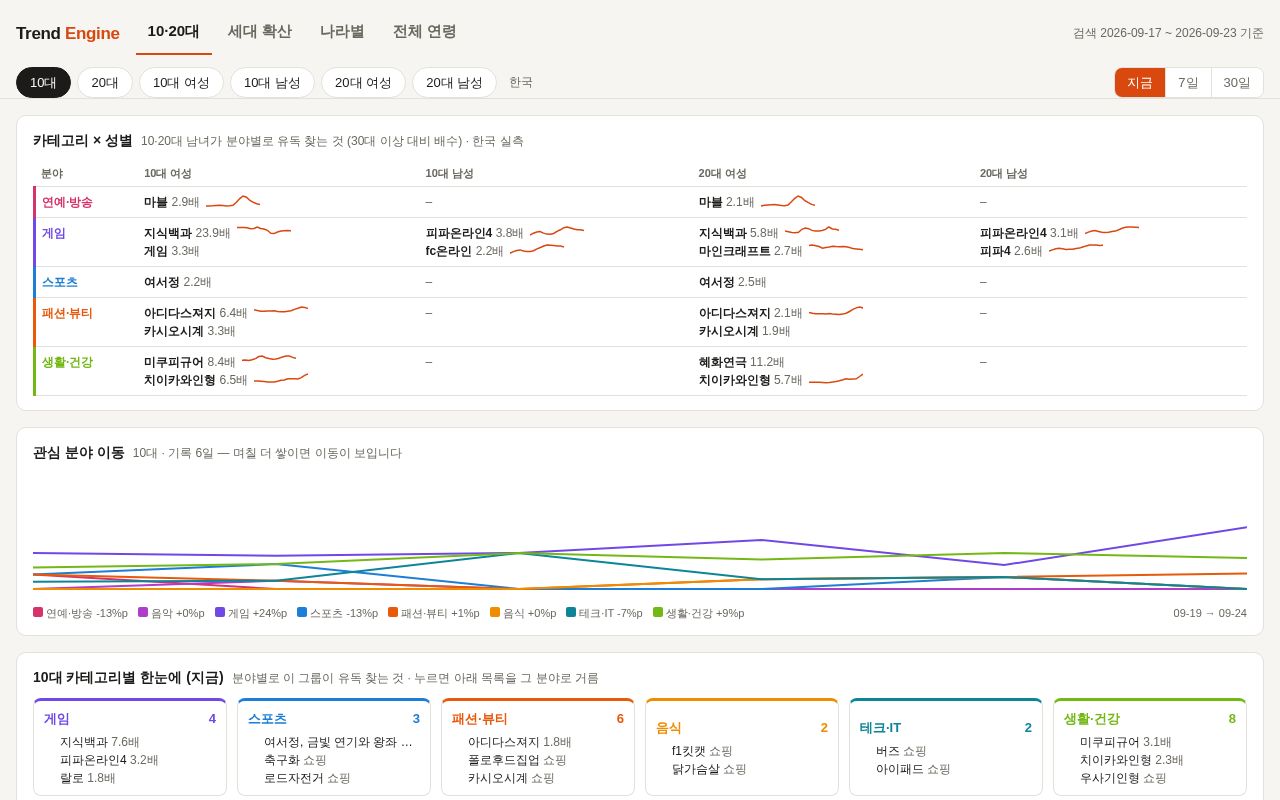Click 폴로후드집업 쇼핑 item
Screen dimensions: 1280x800
tap(517, 760)
